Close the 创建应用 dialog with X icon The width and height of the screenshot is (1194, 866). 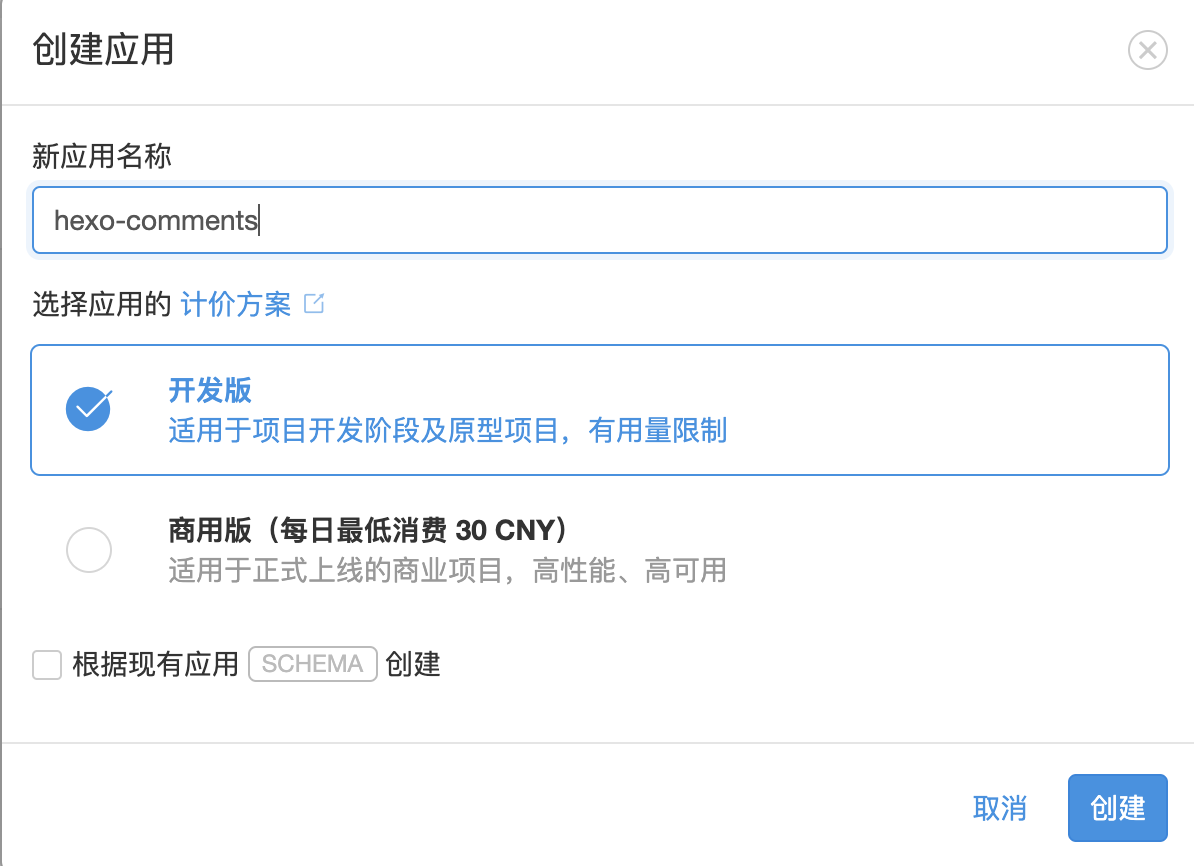pos(1148,50)
